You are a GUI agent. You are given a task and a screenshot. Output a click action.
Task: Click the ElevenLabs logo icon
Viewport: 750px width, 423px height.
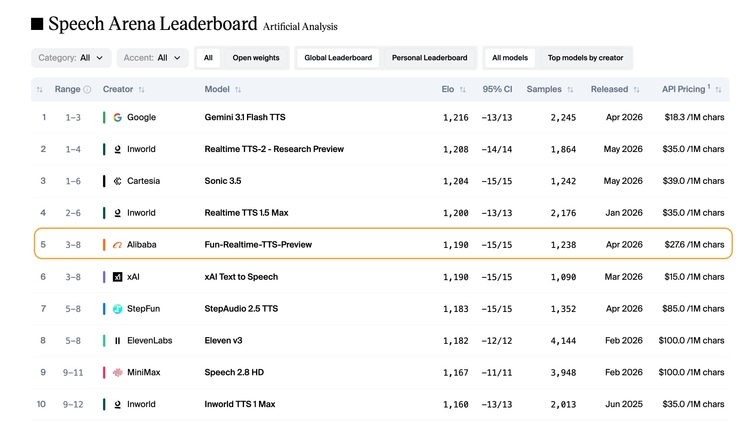coord(117,341)
